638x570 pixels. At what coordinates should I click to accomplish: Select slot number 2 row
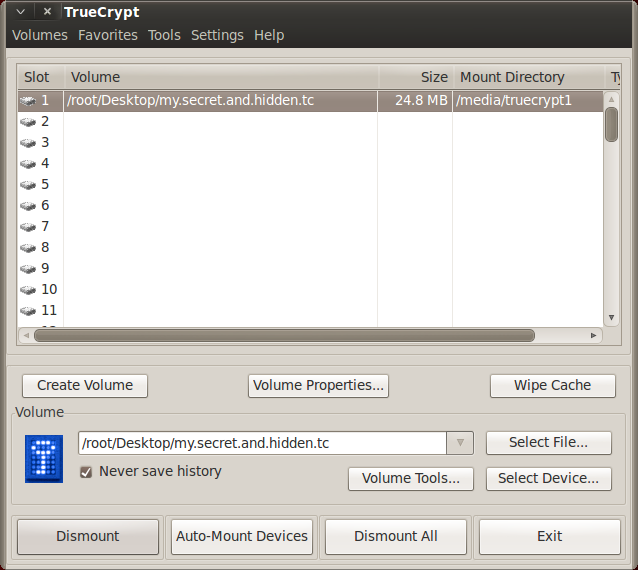pos(310,122)
